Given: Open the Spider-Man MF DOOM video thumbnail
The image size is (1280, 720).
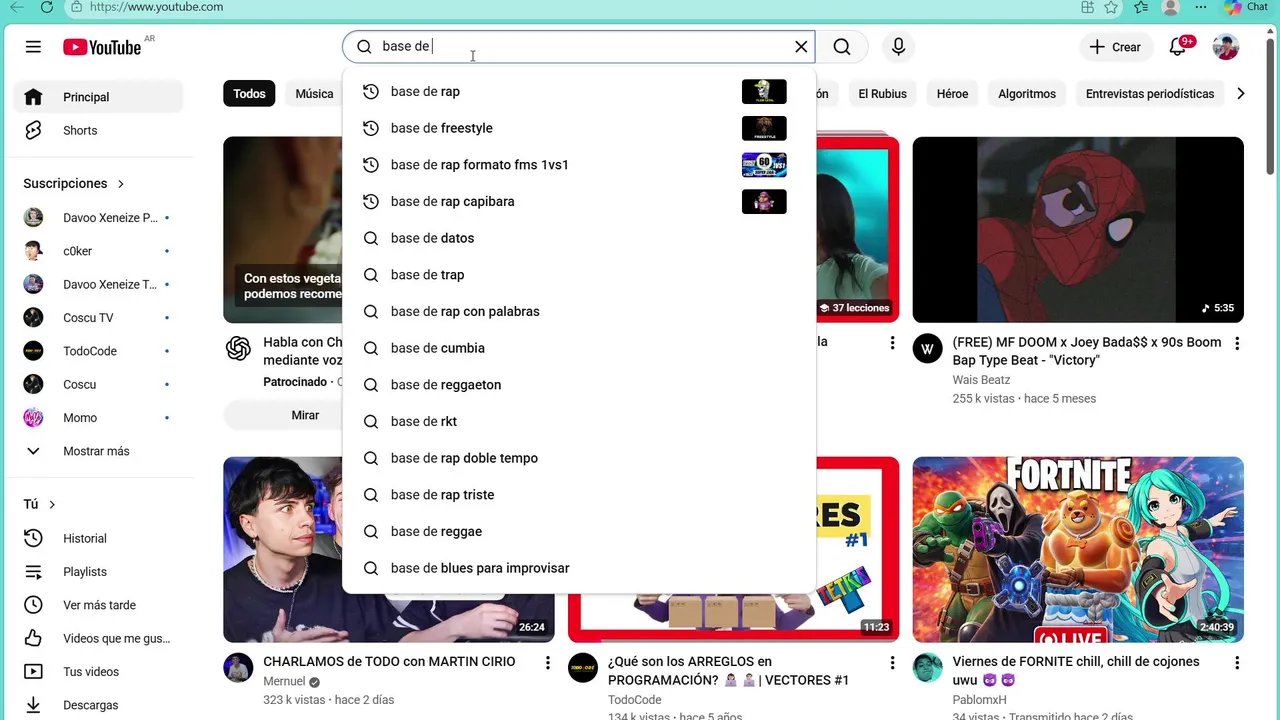Looking at the screenshot, I should pyautogui.click(x=1078, y=229).
